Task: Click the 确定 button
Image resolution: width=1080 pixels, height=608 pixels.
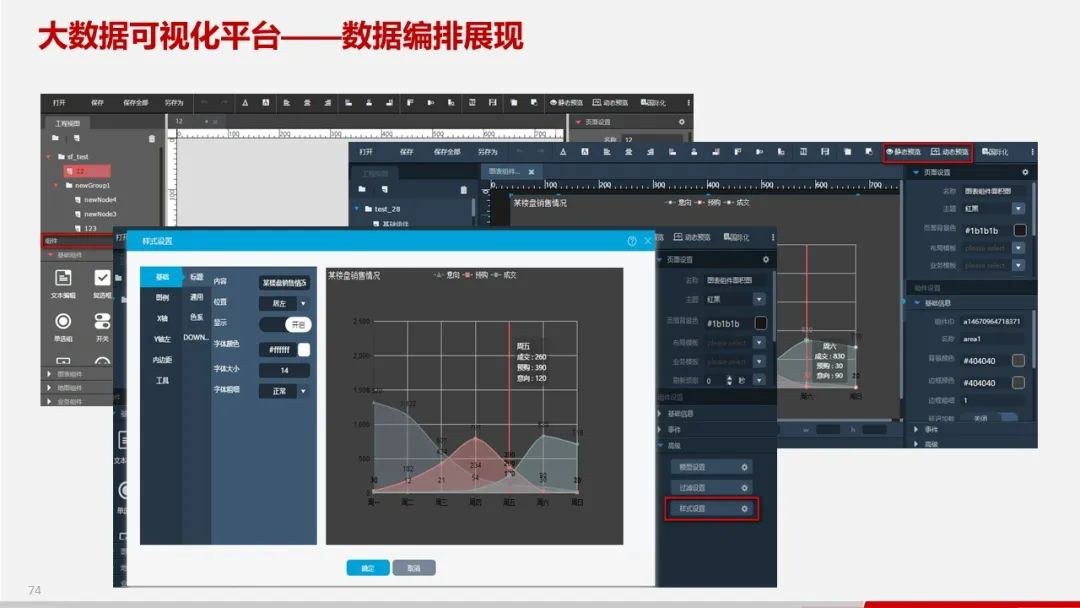Action: pyautogui.click(x=368, y=568)
